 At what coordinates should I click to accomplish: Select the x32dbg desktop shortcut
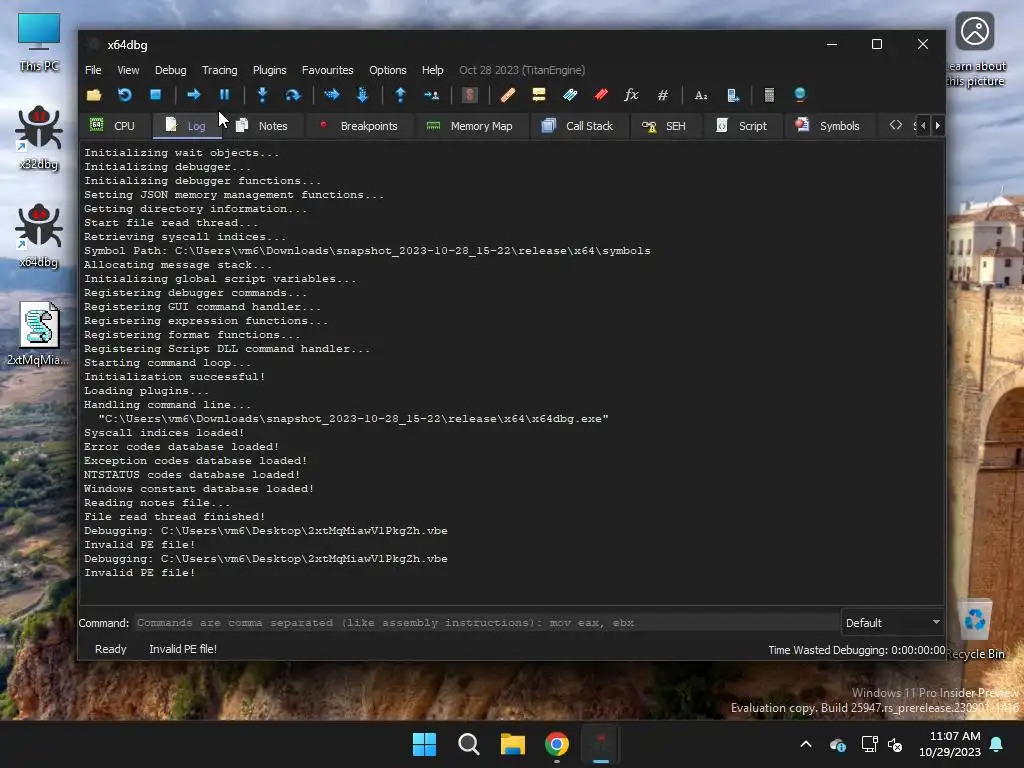click(x=39, y=138)
